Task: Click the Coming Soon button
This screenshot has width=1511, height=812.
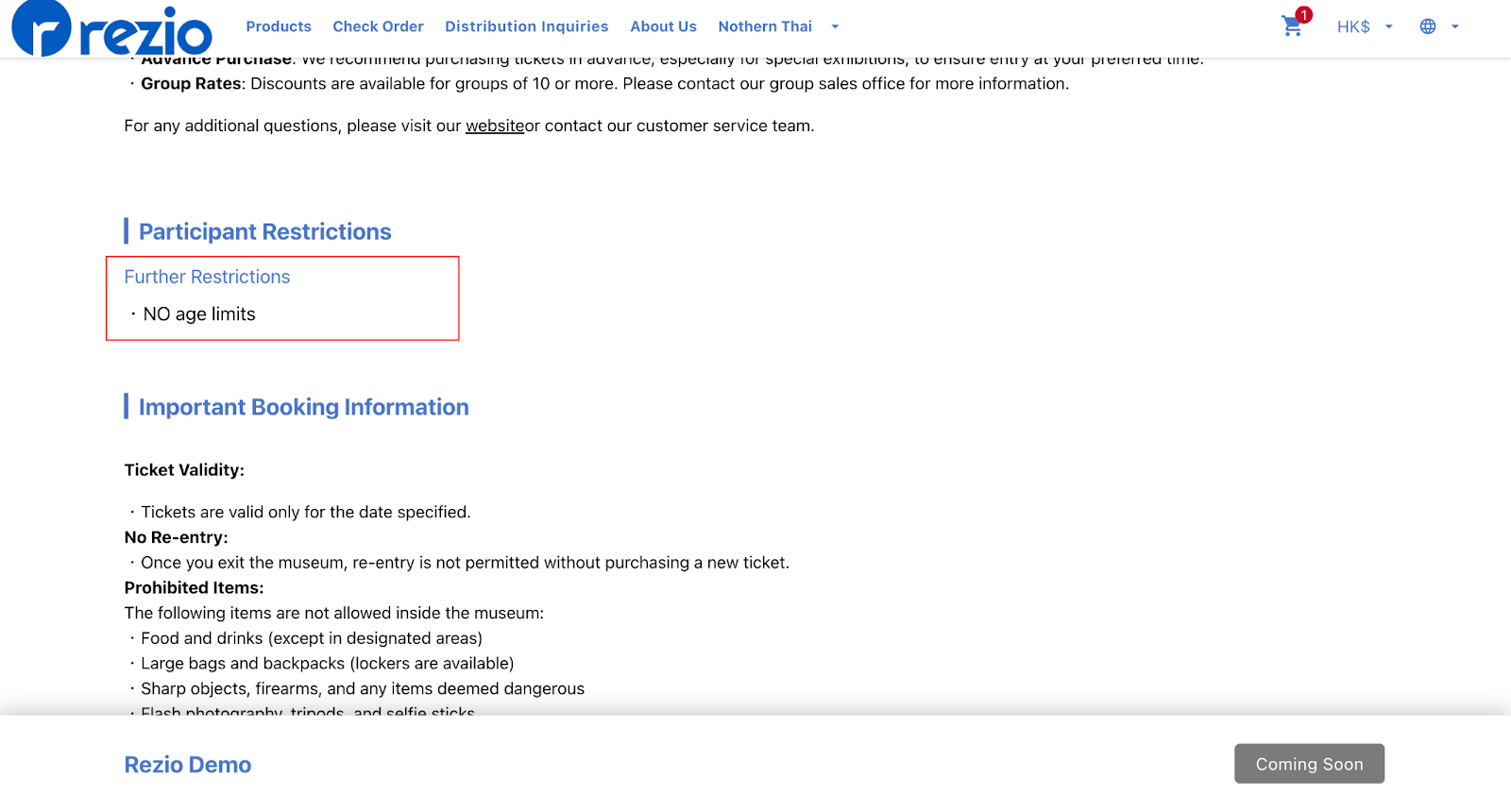Action: click(x=1309, y=764)
